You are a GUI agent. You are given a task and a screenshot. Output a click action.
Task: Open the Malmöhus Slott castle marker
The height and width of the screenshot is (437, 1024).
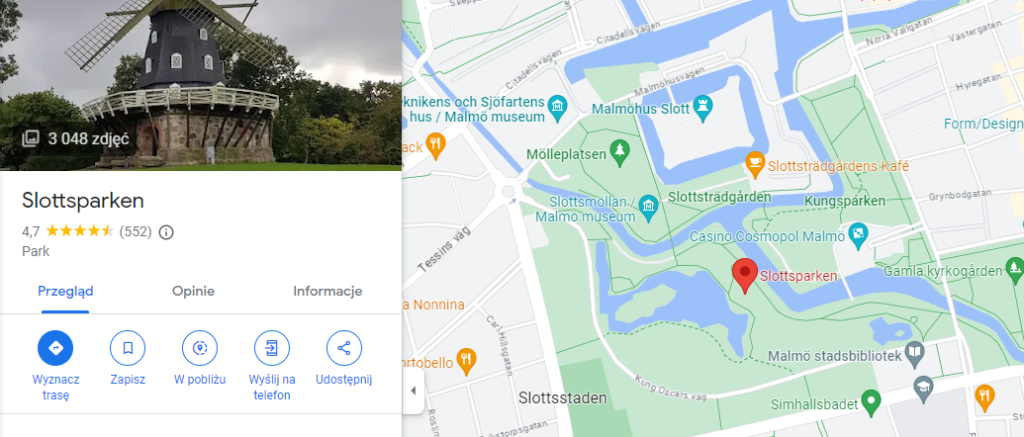(x=703, y=109)
